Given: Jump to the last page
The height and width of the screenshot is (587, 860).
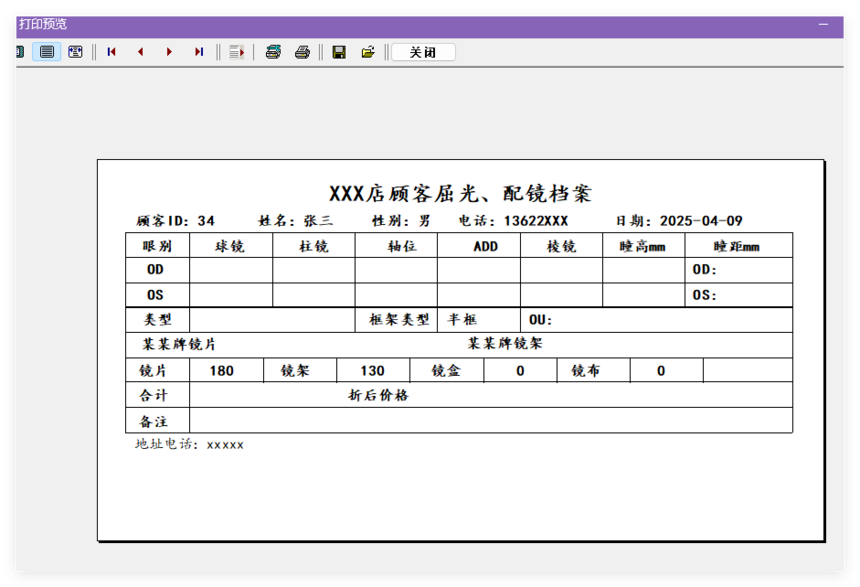Looking at the screenshot, I should tap(199, 52).
